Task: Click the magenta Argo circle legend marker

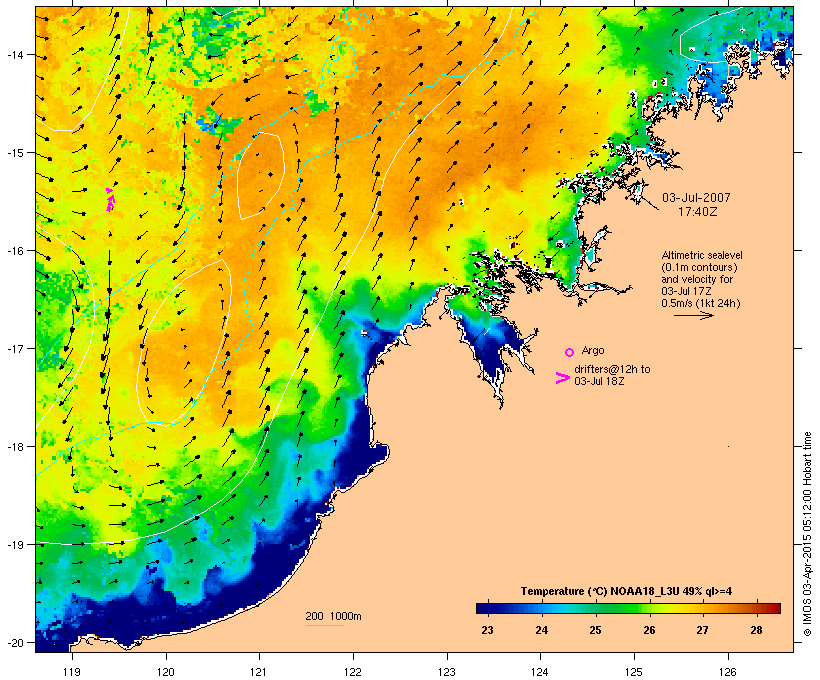Action: pos(570,352)
